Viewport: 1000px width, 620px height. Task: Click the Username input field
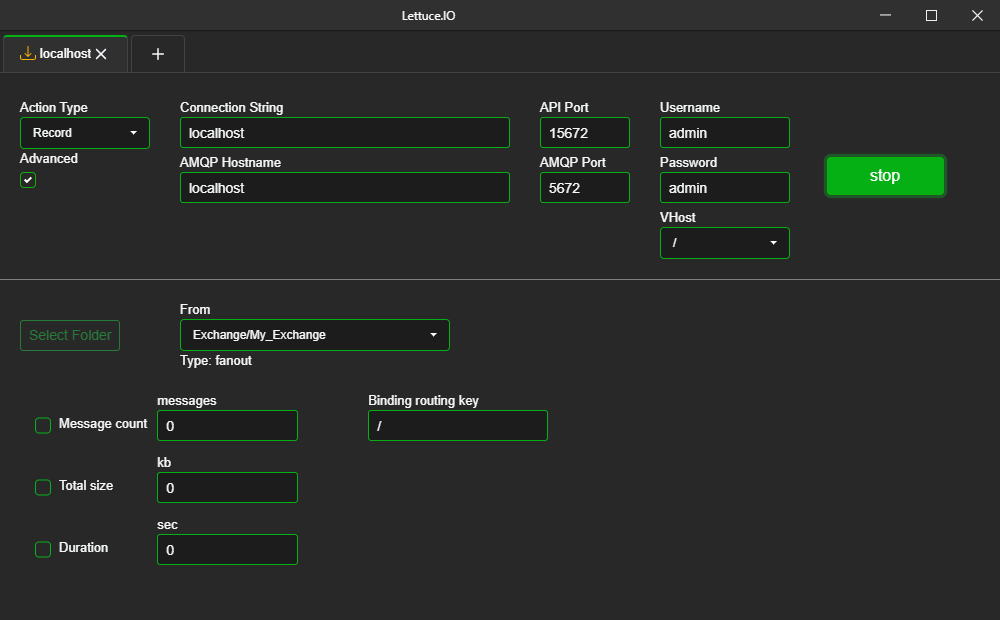pyautogui.click(x=724, y=133)
